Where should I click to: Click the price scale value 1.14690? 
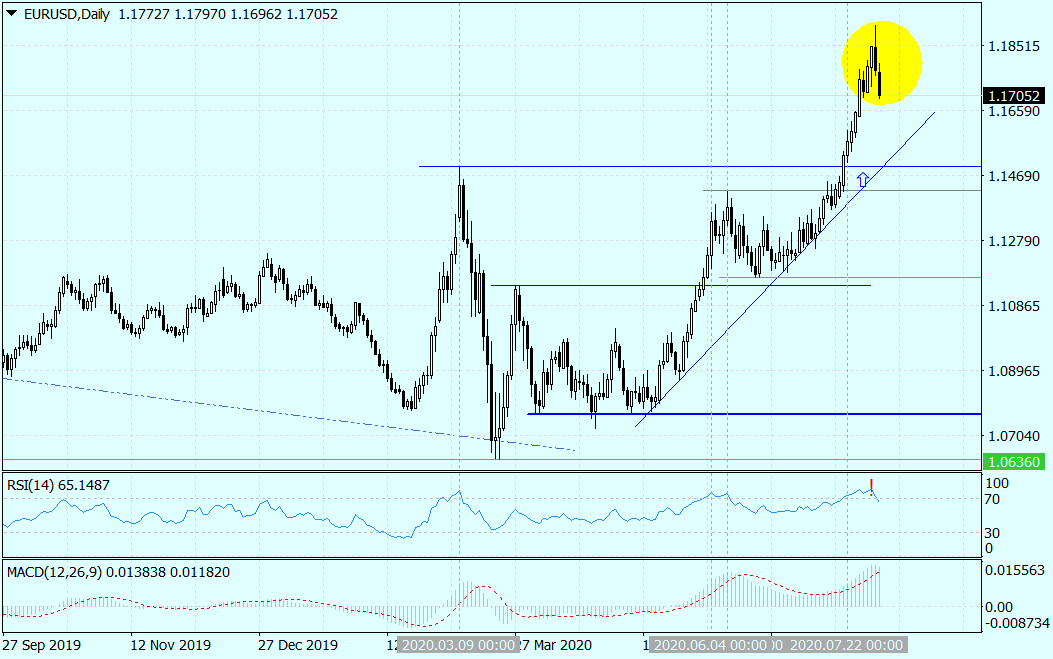1014,176
